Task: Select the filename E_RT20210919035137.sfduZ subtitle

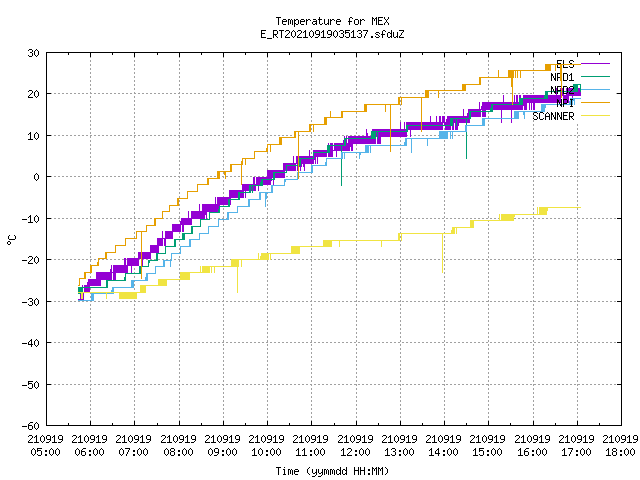Action: coord(332,34)
